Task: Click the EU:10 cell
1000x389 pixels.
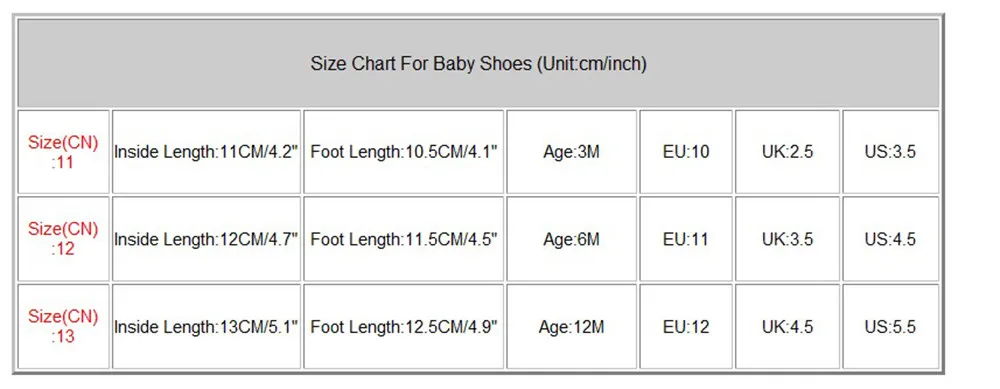Action: pyautogui.click(x=686, y=152)
